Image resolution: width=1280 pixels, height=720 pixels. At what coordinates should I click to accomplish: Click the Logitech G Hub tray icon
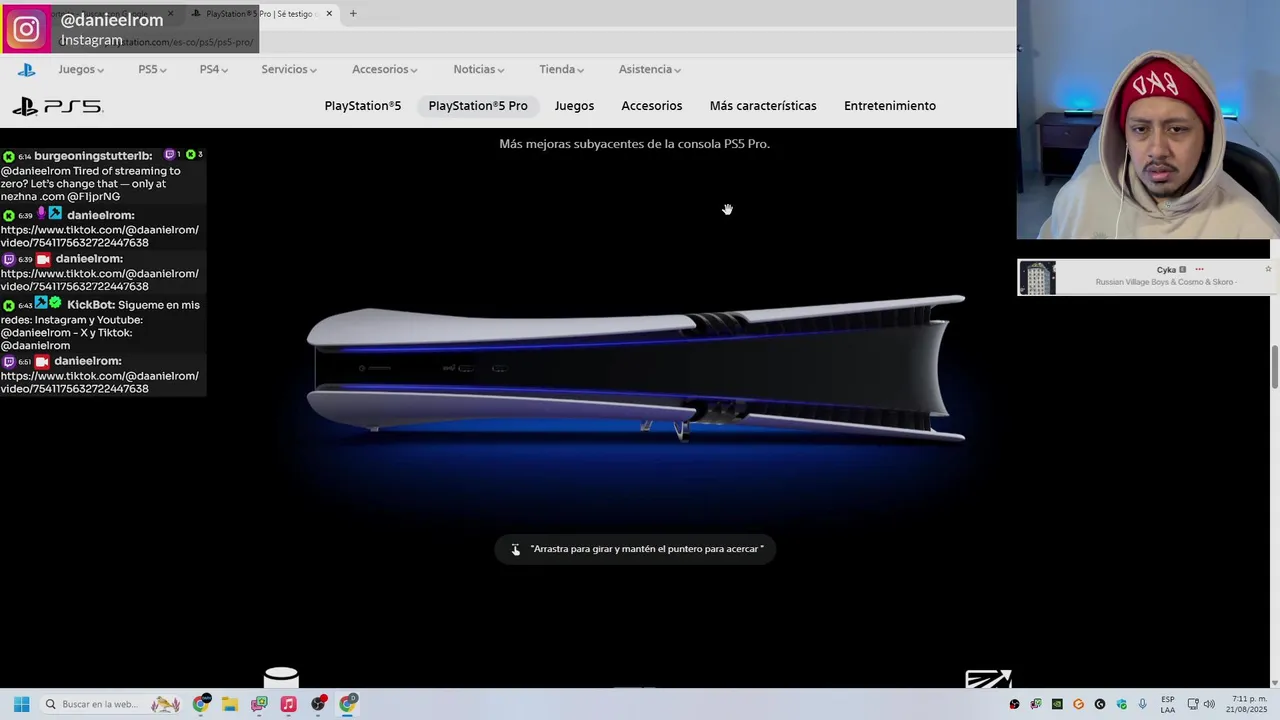[x=1100, y=704]
